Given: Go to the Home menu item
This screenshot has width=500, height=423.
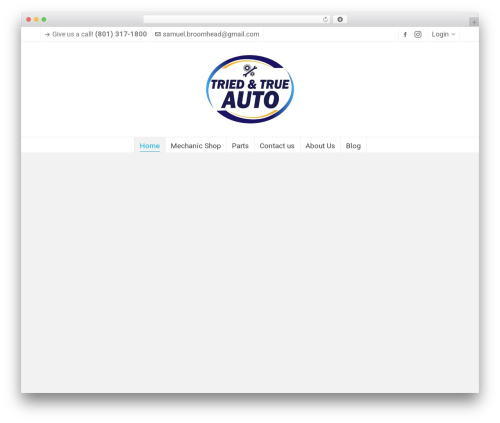Looking at the screenshot, I should pyautogui.click(x=150, y=146).
